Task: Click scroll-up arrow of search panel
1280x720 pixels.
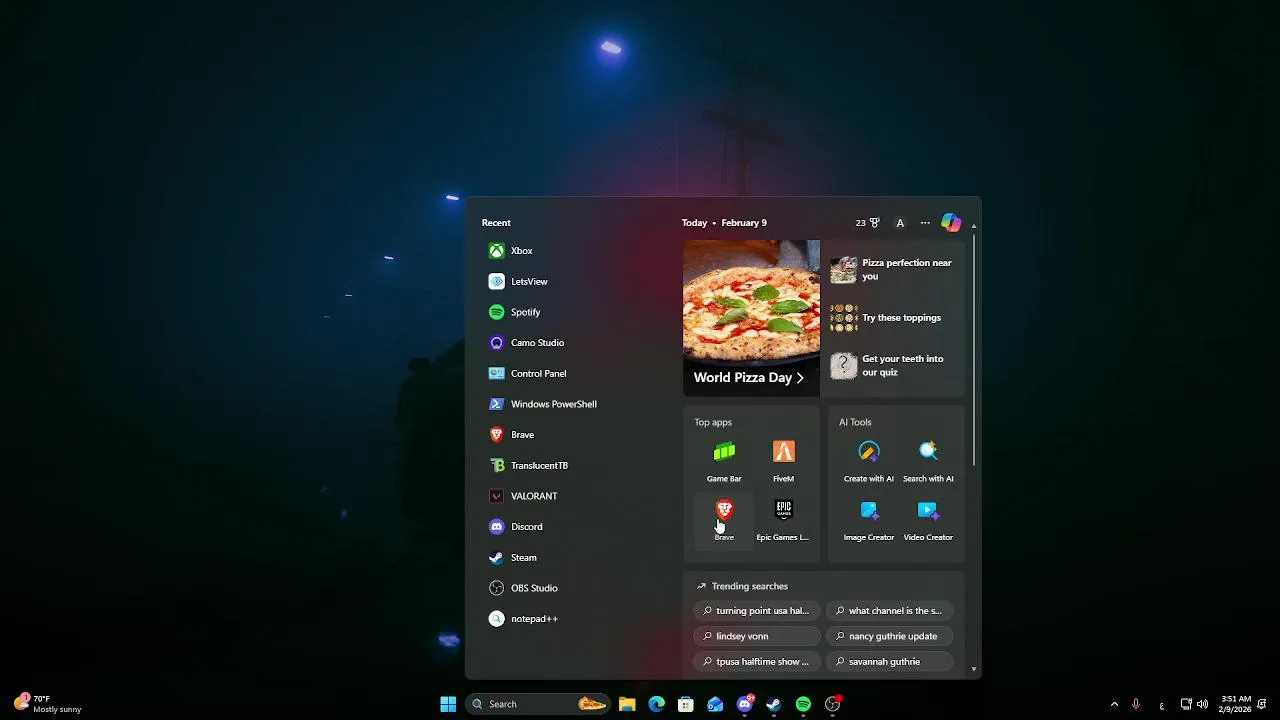Action: 974,226
